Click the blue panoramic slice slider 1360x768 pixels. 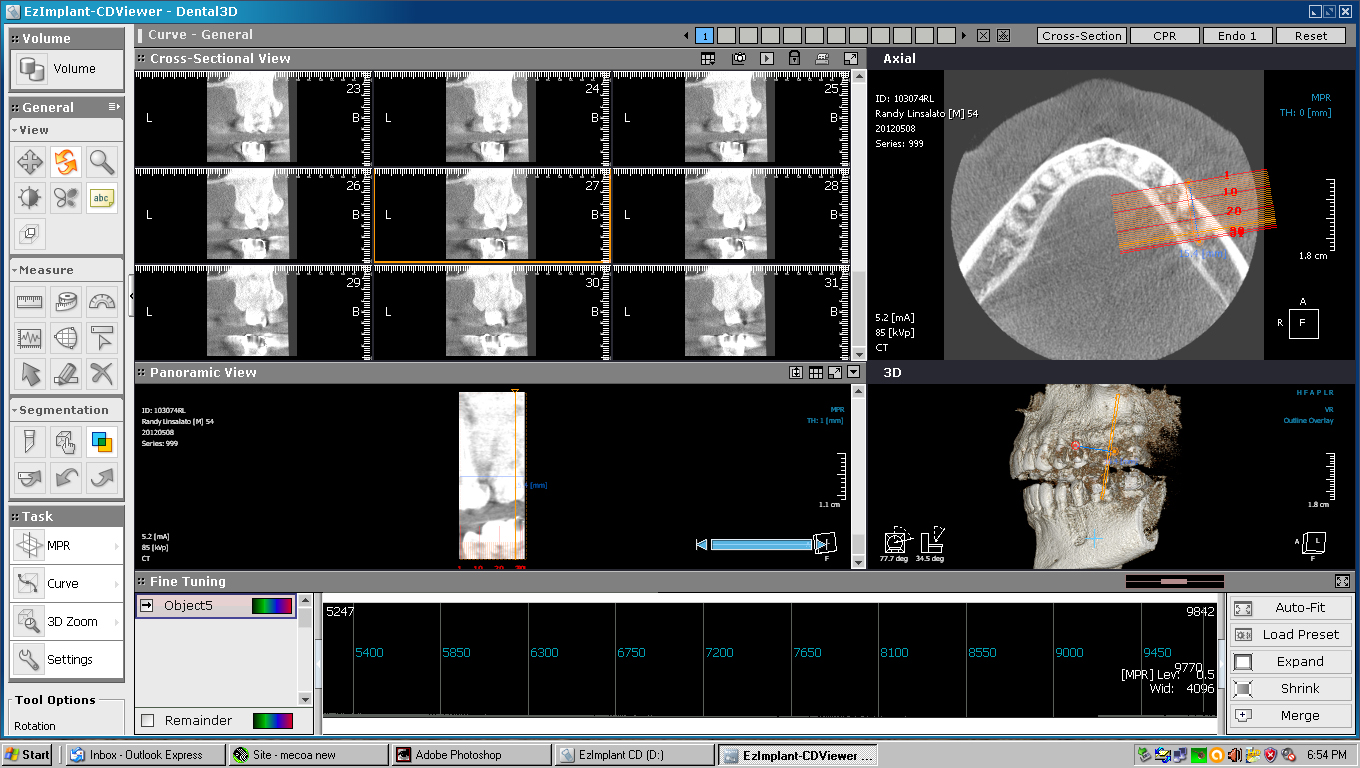(x=761, y=545)
